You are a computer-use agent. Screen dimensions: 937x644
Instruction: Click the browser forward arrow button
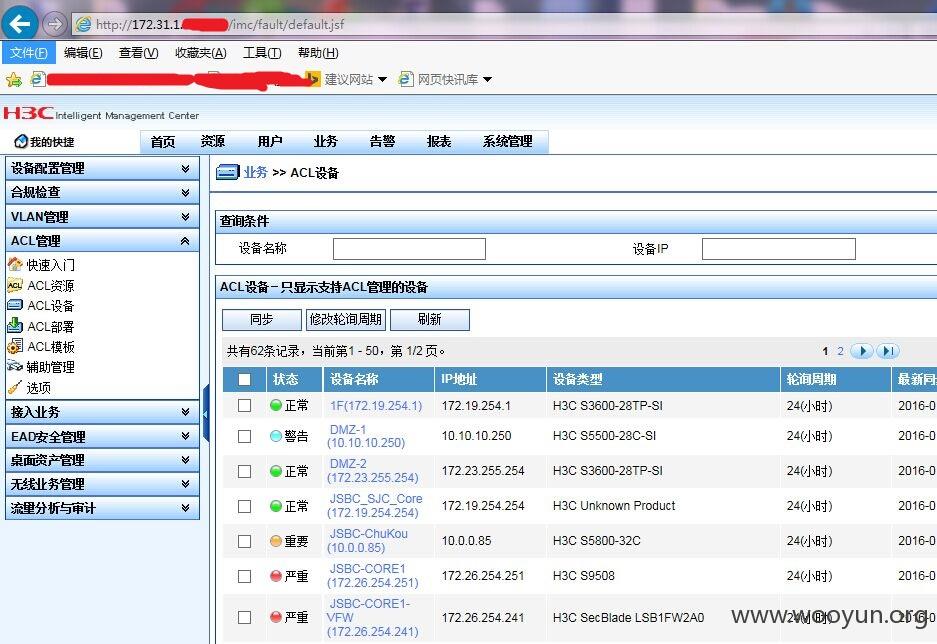(54, 24)
